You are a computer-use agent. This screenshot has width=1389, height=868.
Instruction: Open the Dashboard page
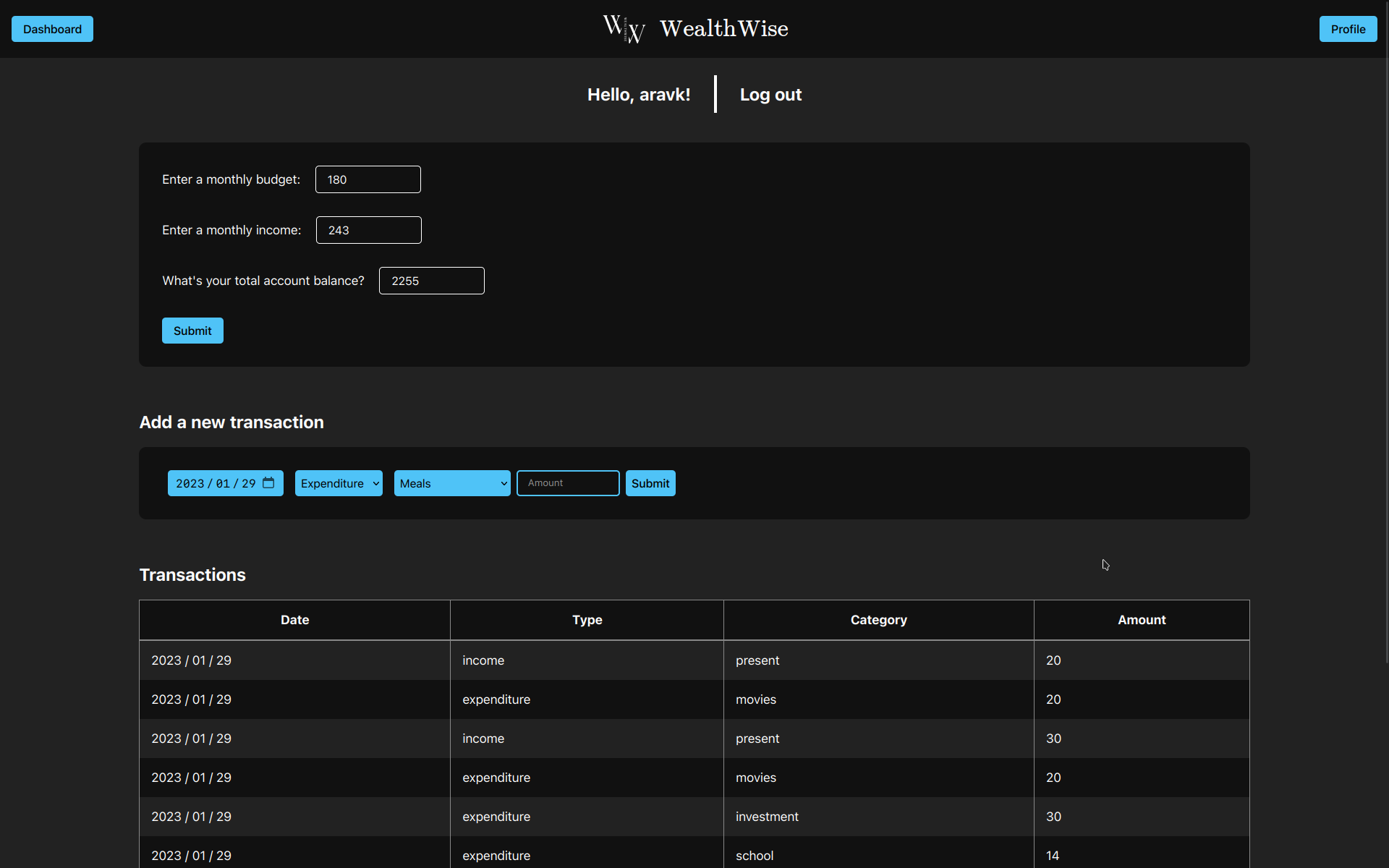52,29
